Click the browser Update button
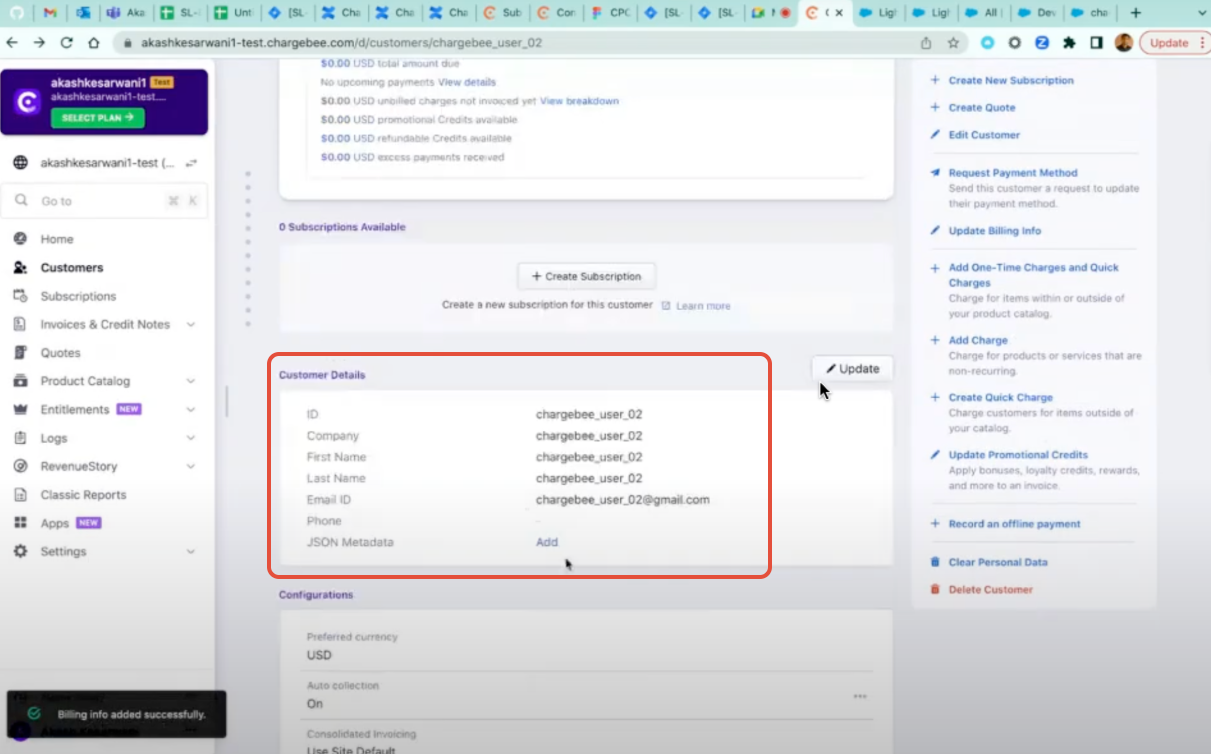Screen dimensions: 1211x754 (x=1174, y=43)
